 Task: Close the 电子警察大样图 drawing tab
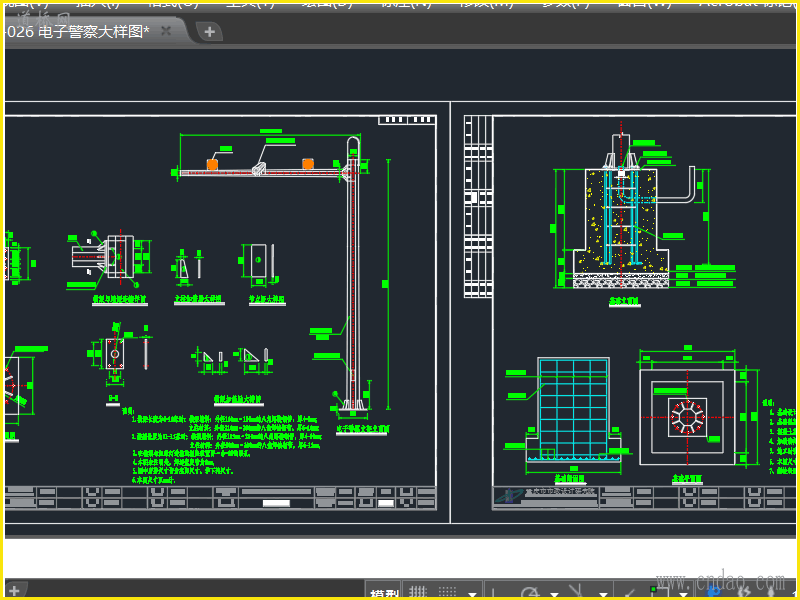coord(166,31)
